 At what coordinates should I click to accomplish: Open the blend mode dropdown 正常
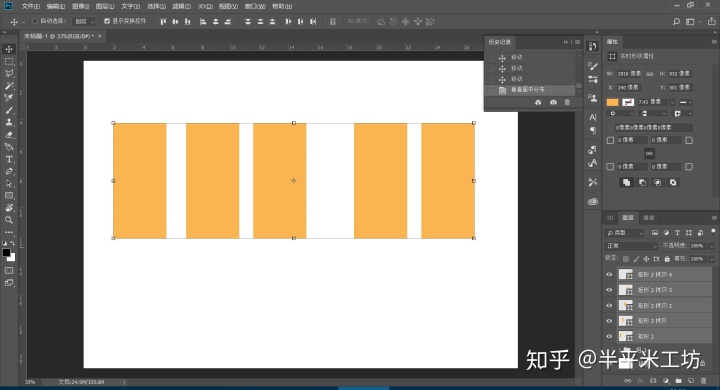pos(631,246)
